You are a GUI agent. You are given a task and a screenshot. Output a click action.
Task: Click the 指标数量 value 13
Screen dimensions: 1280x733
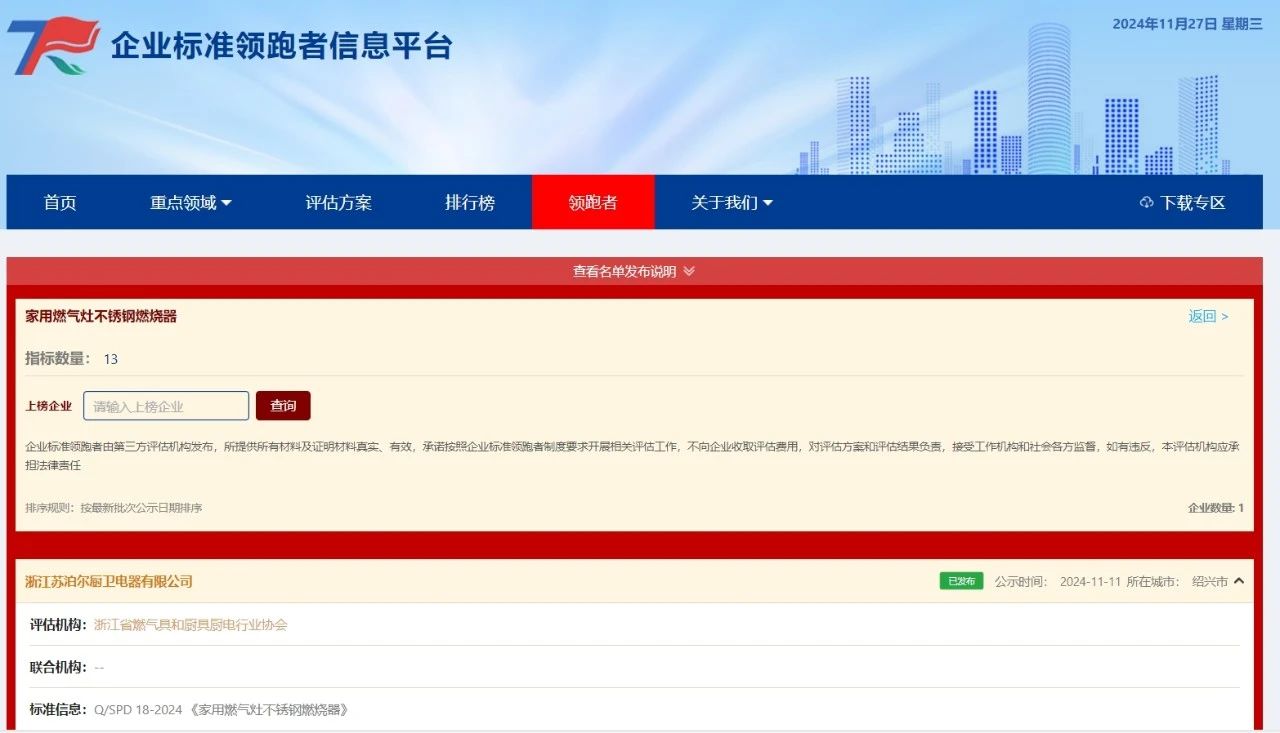click(x=111, y=359)
